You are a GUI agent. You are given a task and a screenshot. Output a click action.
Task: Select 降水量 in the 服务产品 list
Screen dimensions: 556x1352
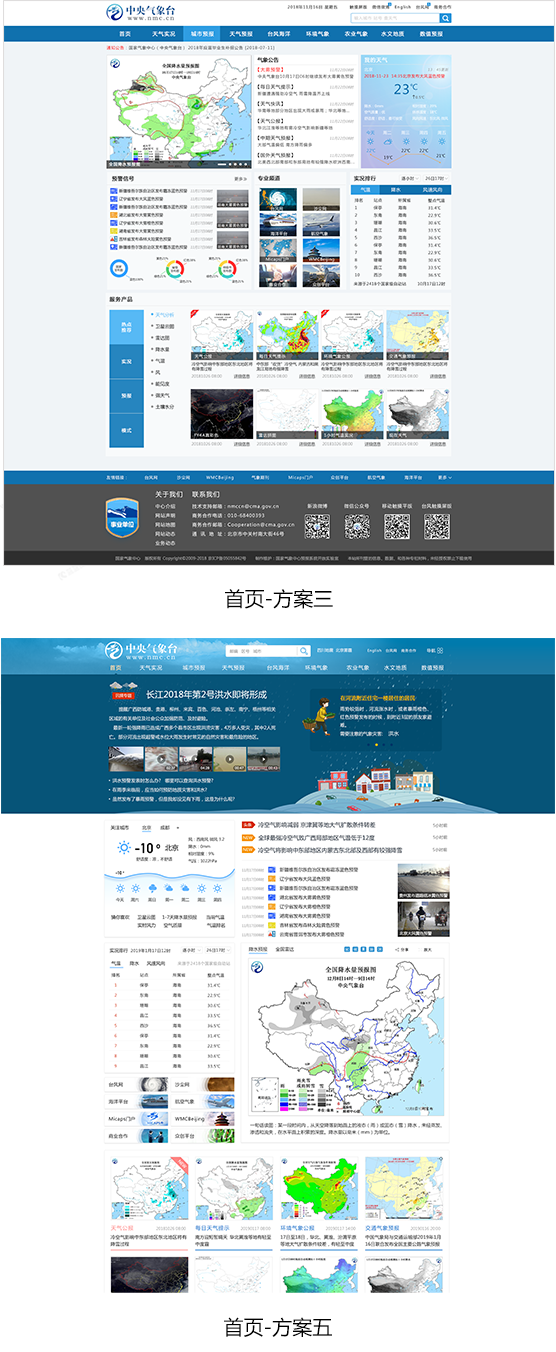tap(162, 349)
